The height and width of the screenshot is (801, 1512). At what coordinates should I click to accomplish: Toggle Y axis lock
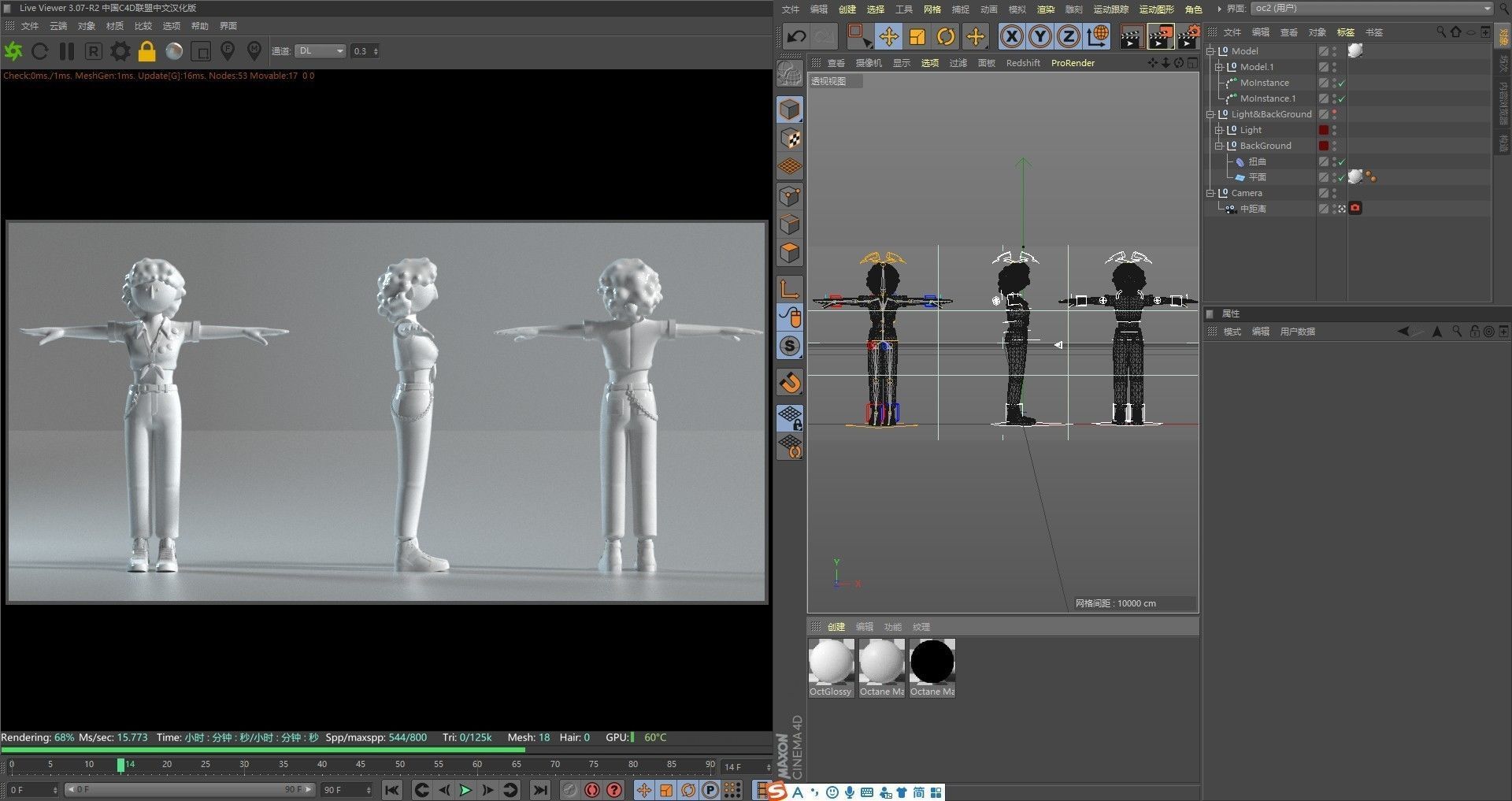(1040, 36)
